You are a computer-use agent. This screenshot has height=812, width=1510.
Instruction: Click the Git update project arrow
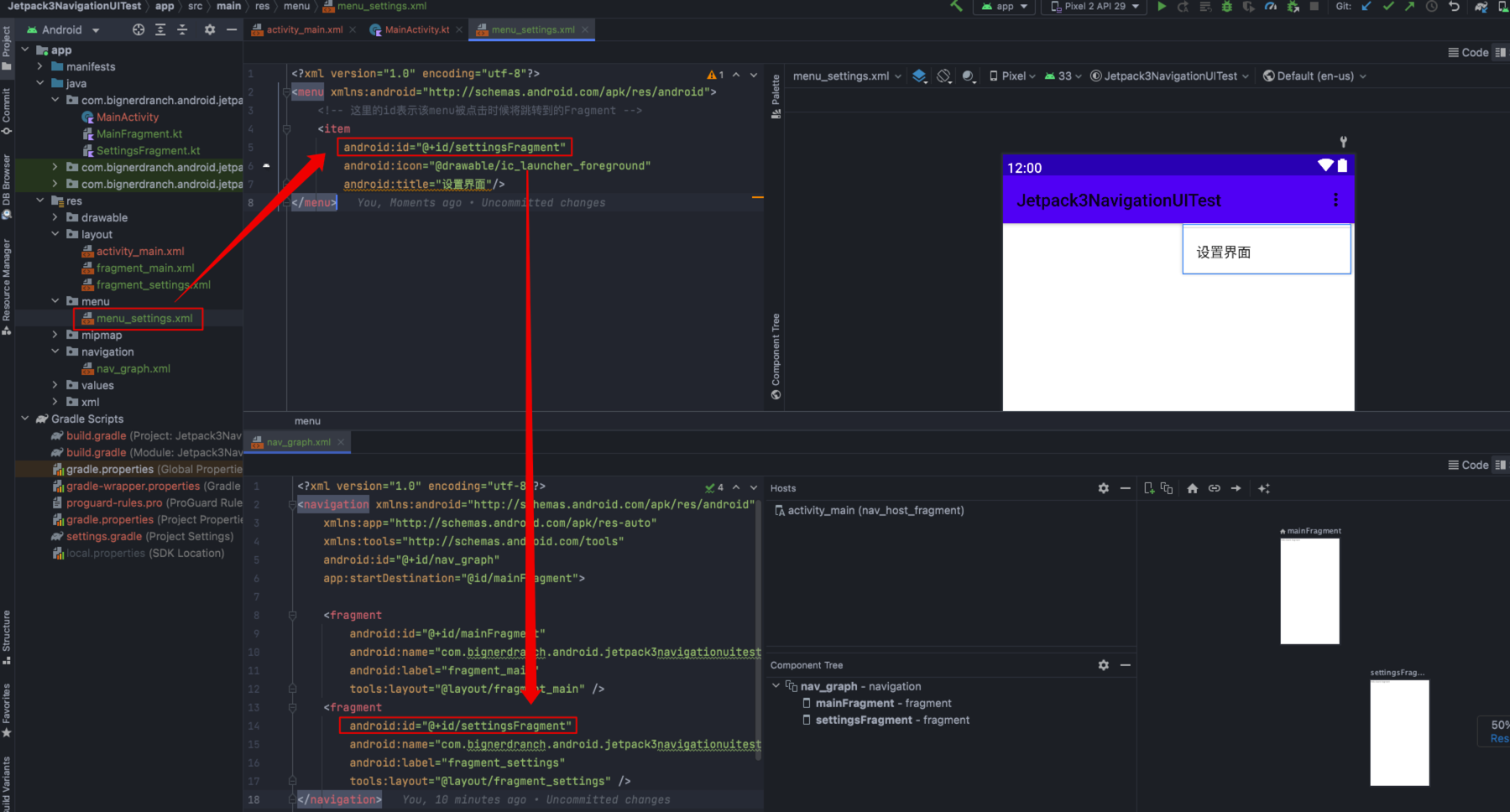click(x=1366, y=7)
